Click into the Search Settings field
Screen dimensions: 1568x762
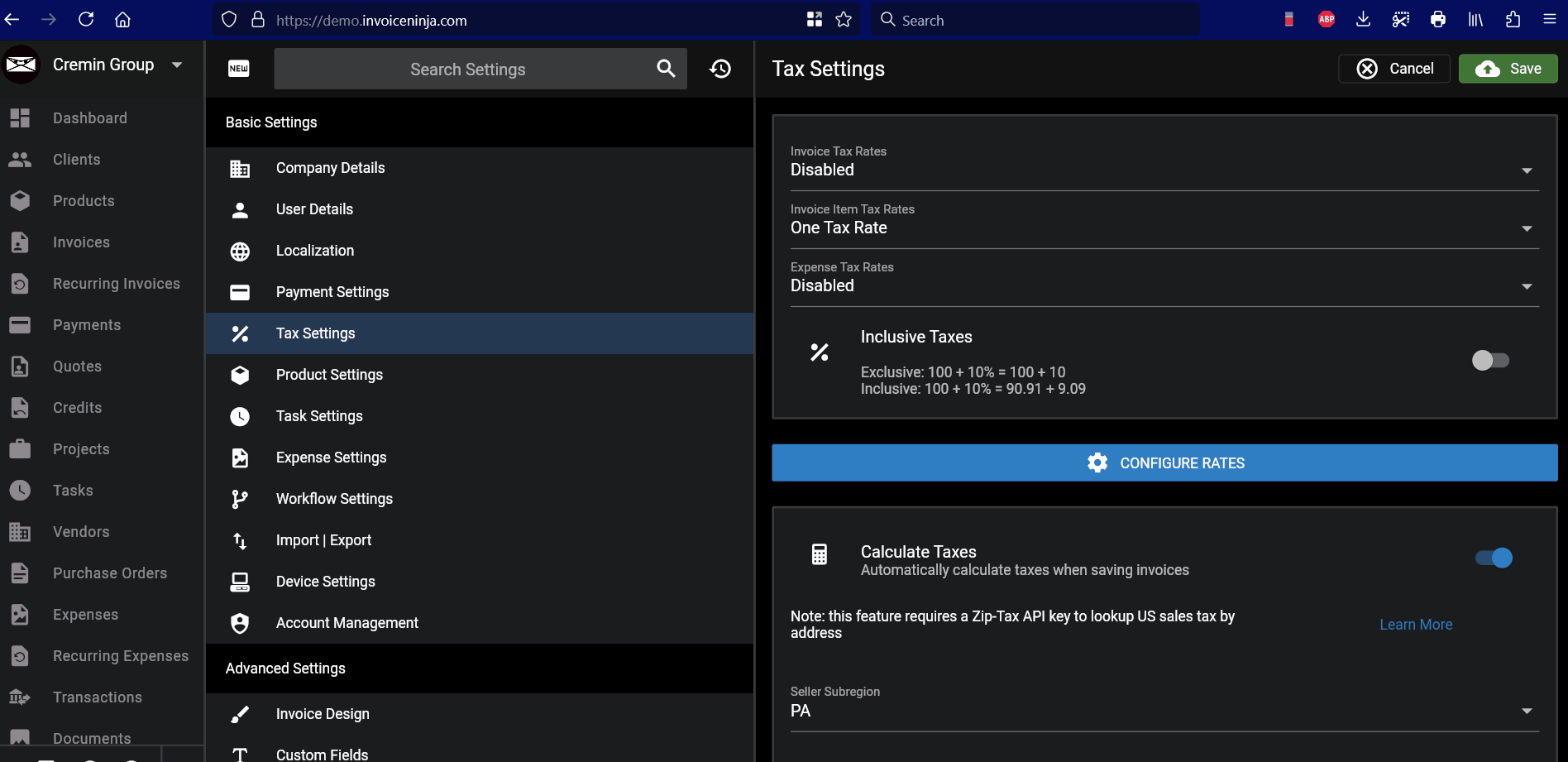(467, 69)
